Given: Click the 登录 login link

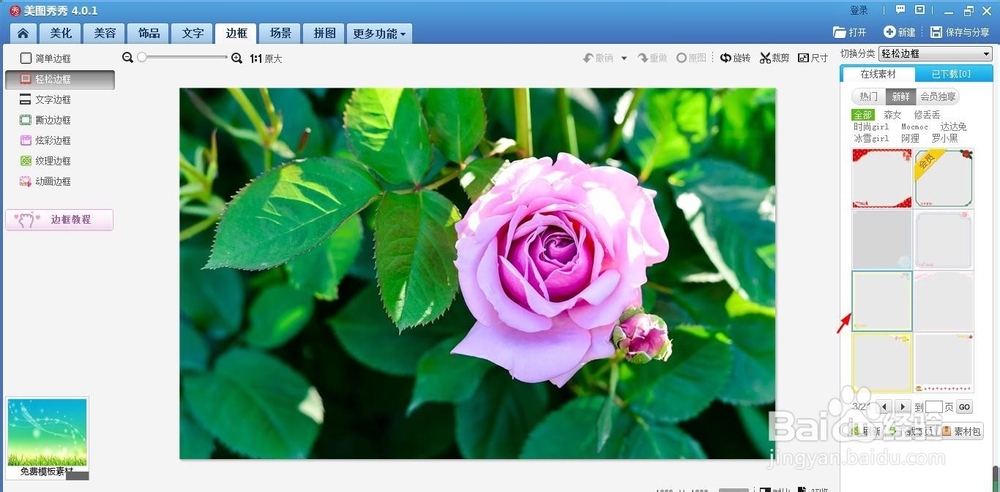Looking at the screenshot, I should (859, 10).
